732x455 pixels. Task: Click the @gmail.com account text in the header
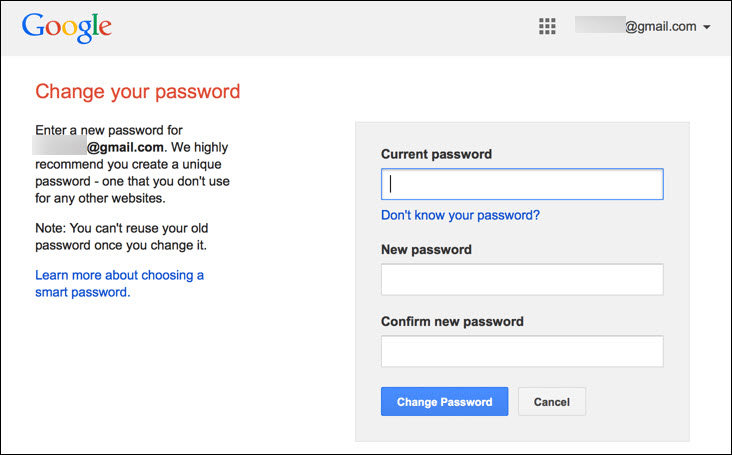[661, 27]
